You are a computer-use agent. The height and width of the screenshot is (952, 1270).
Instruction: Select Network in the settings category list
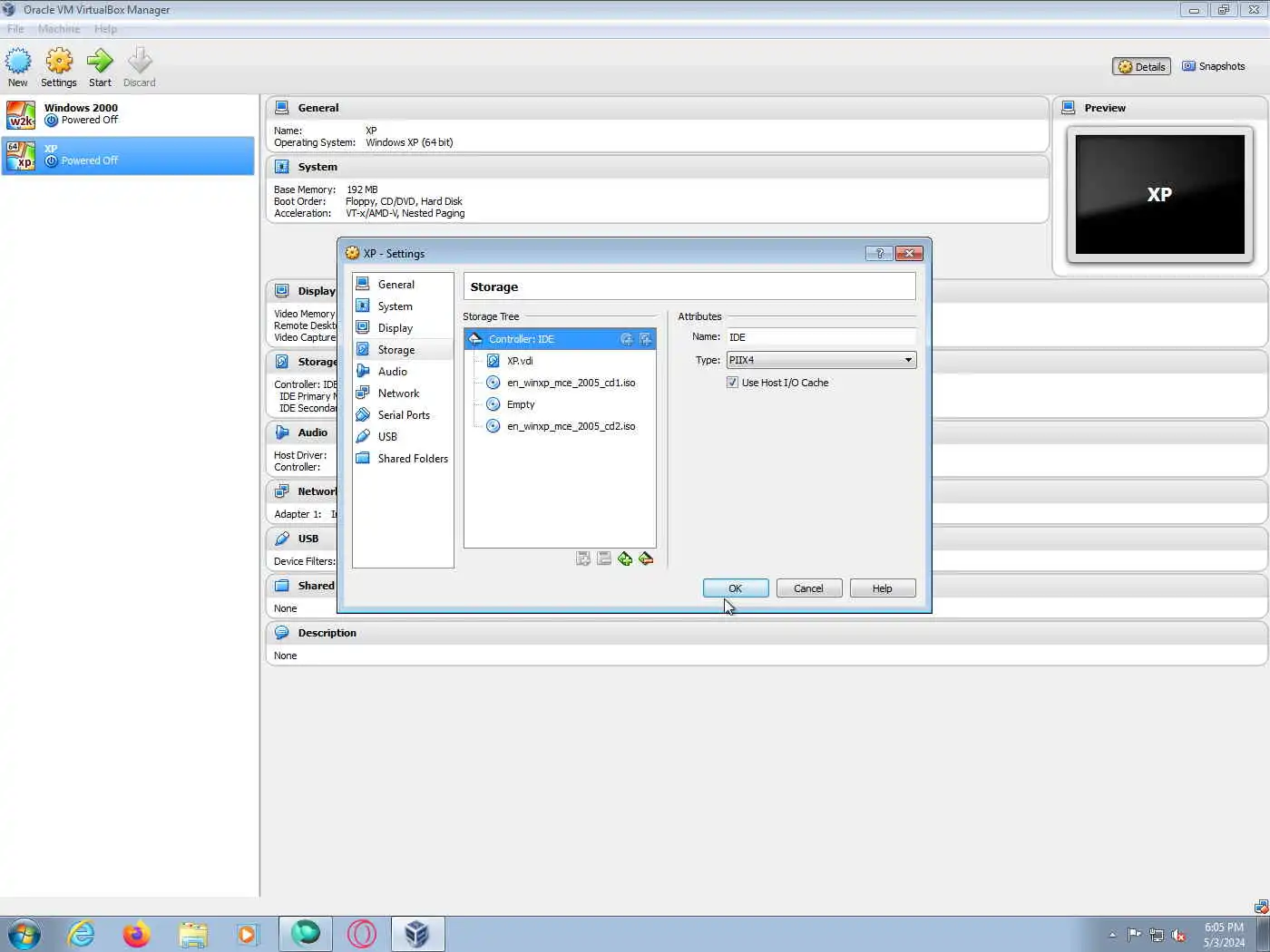point(403,393)
